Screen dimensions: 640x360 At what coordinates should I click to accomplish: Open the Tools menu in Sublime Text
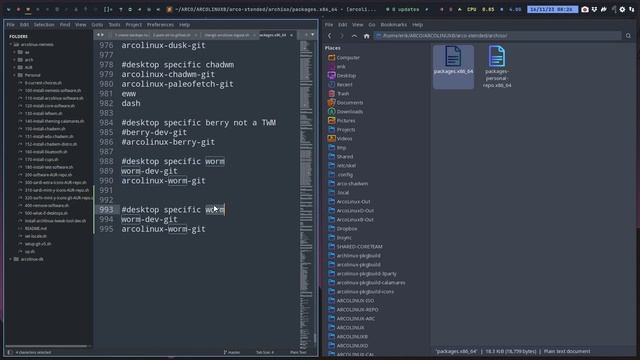114,25
